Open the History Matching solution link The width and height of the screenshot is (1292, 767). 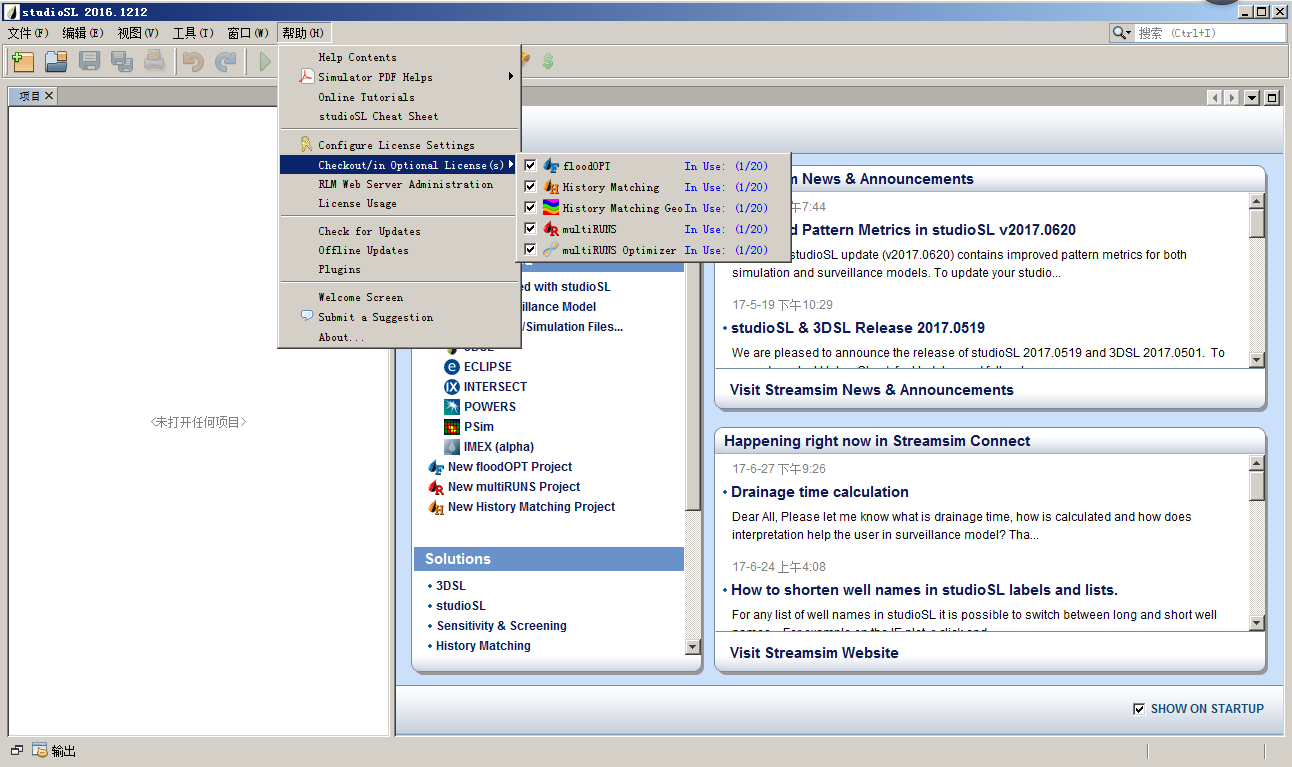[483, 646]
